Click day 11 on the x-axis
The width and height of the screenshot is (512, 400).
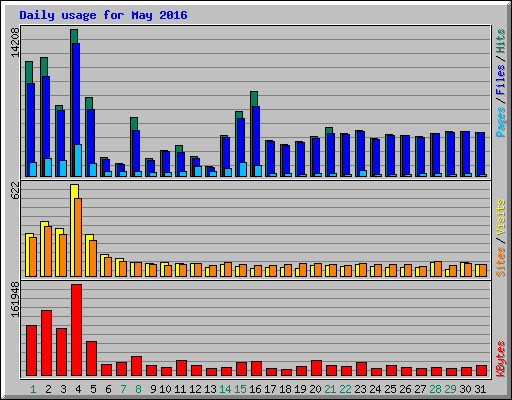(180, 389)
